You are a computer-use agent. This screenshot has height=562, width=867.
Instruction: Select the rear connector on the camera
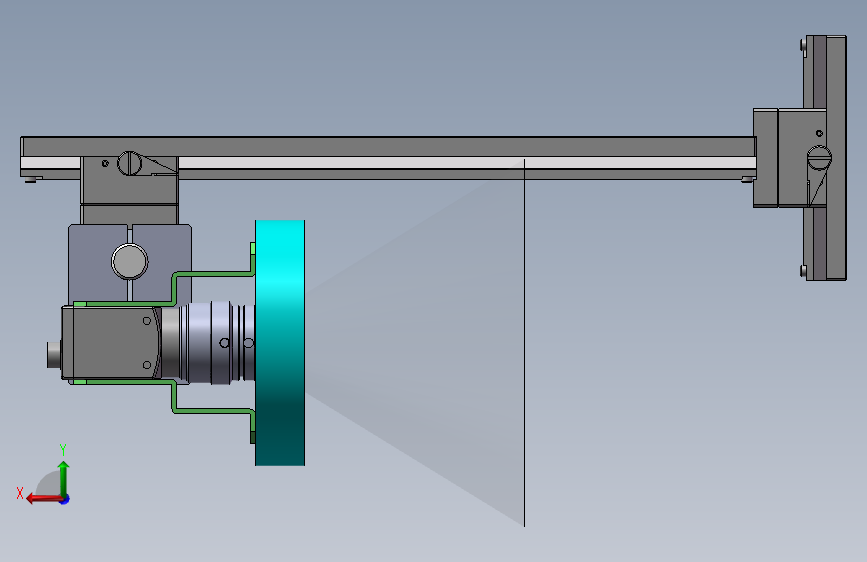54,354
